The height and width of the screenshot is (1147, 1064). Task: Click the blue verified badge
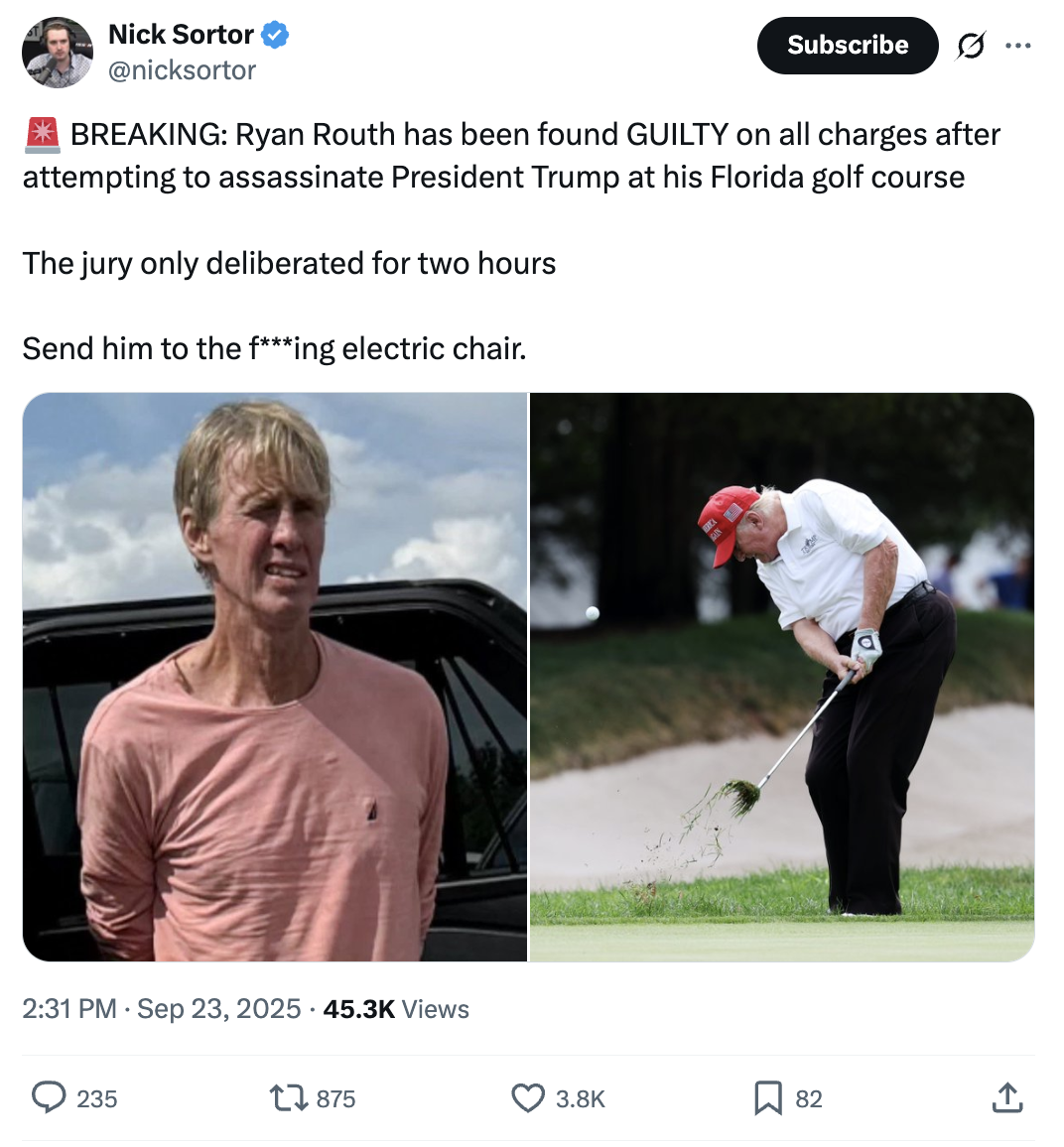click(275, 35)
